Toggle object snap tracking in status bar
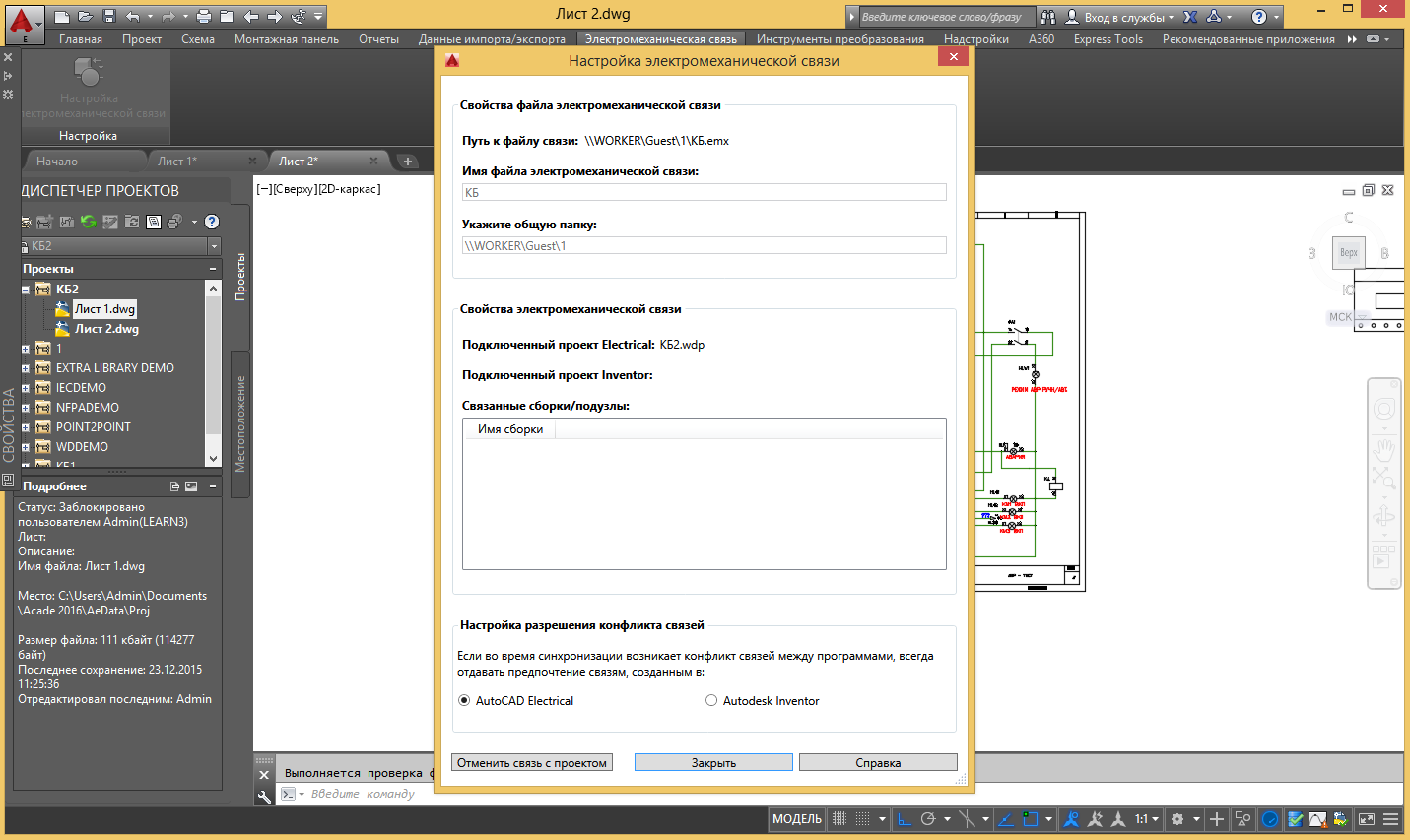1410x840 pixels. 1006,819
